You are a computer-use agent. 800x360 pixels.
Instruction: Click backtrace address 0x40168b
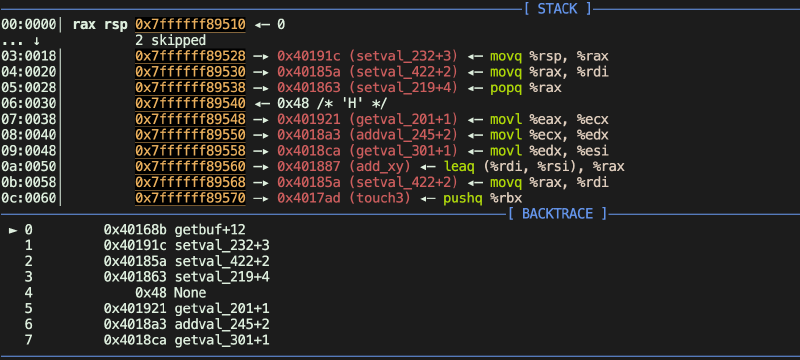tap(135, 230)
